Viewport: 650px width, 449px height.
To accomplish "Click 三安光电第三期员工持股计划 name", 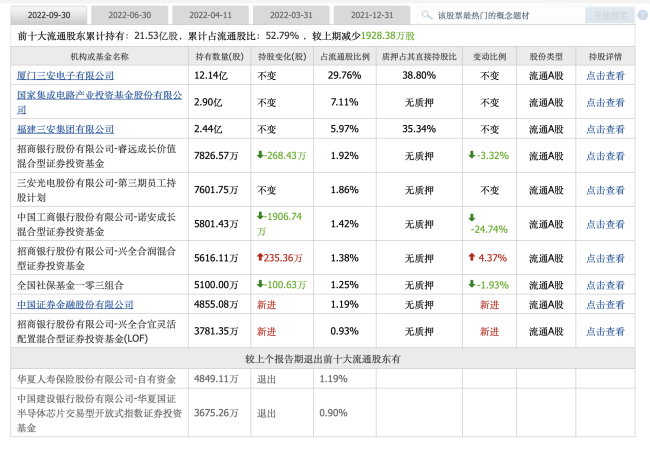I will 97,190.
